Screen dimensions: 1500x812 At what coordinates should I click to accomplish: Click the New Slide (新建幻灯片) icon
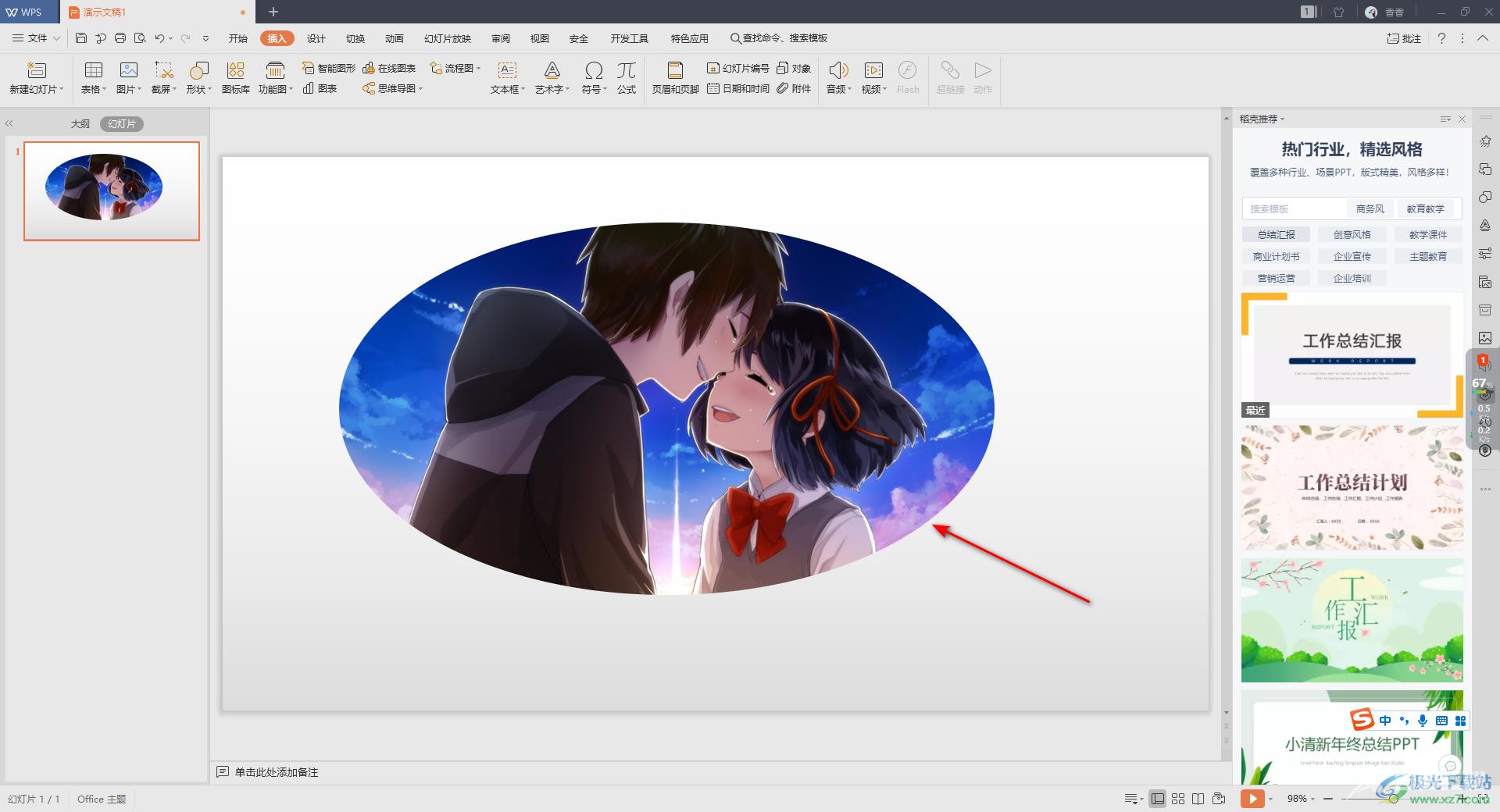pos(37,70)
